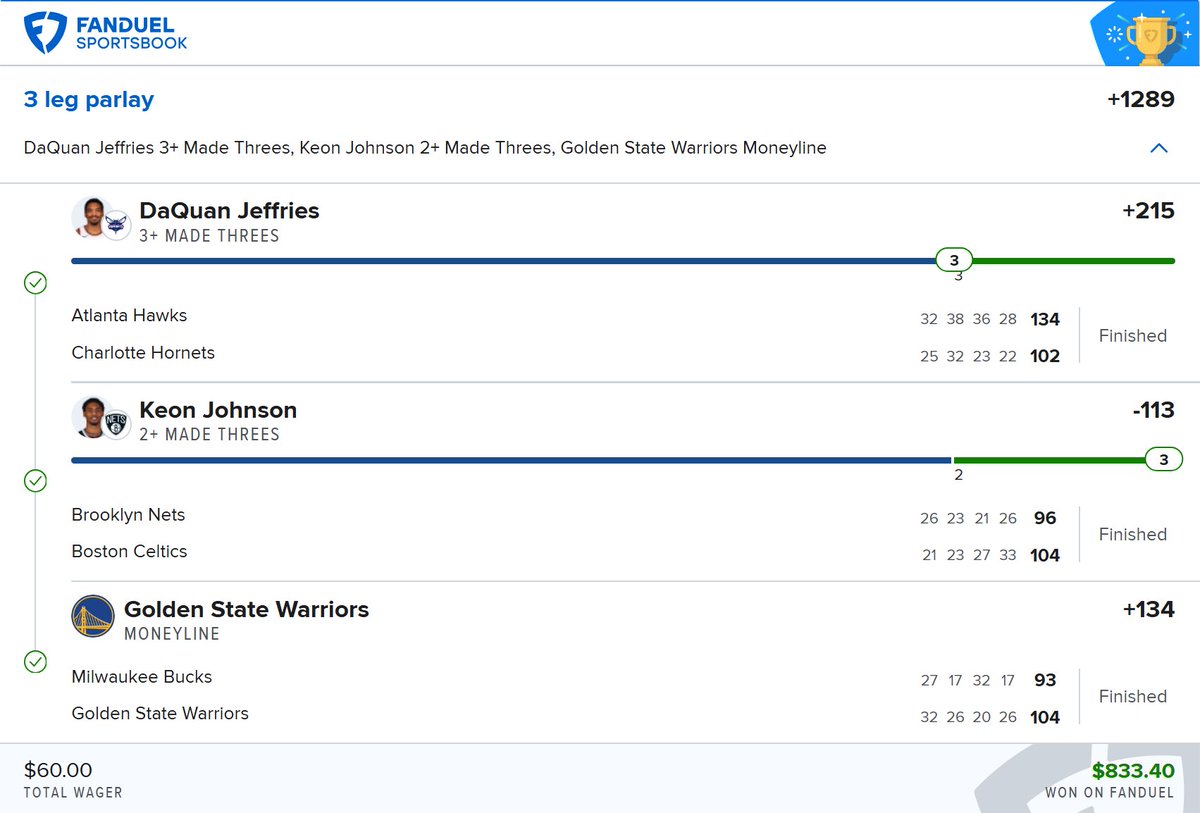1200x813 pixels.
Task: Click the Golden State Warriors logo
Action: point(93,616)
